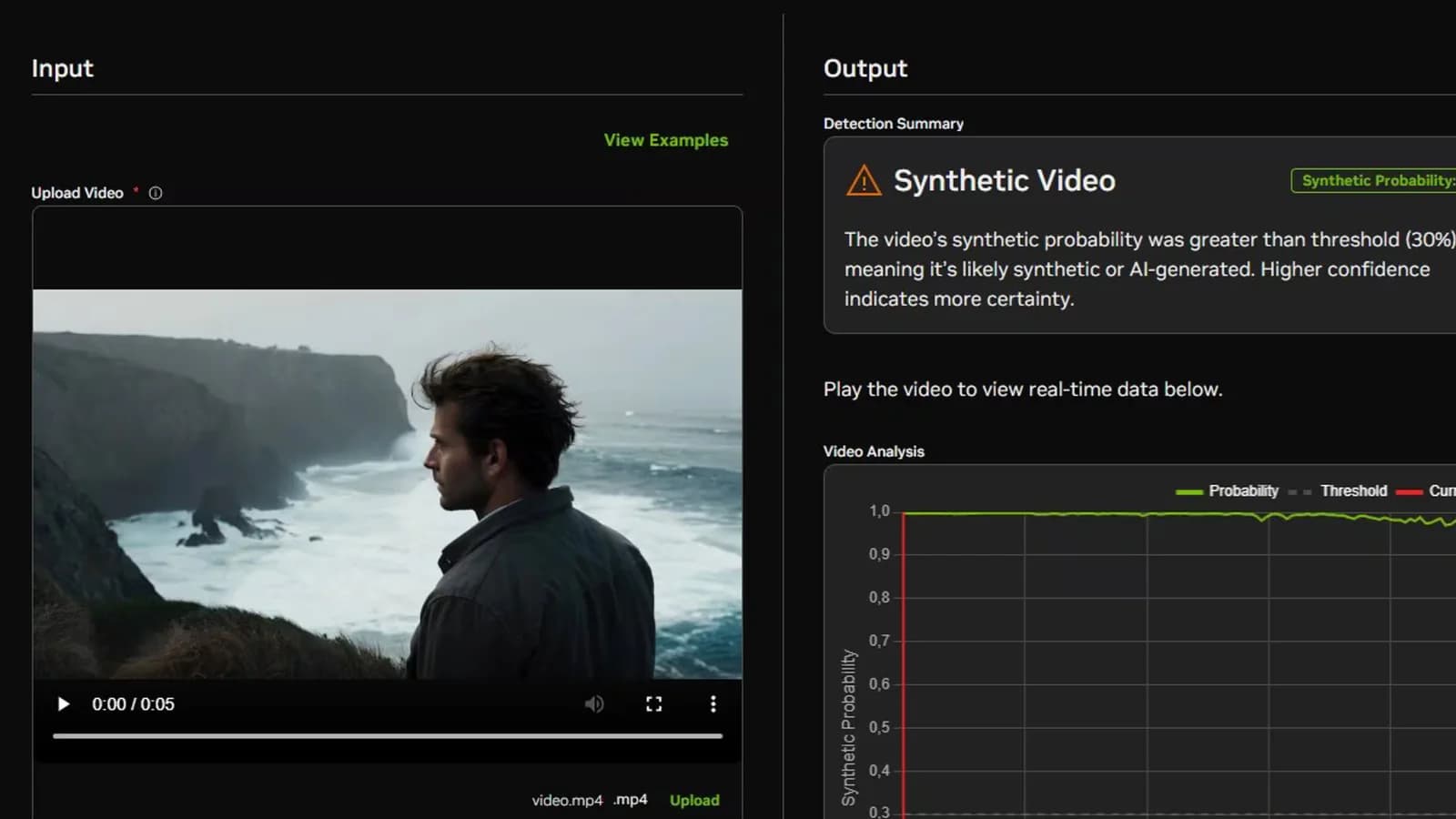Click the Synthetic Video warning icon
1456x819 pixels.
point(864,180)
